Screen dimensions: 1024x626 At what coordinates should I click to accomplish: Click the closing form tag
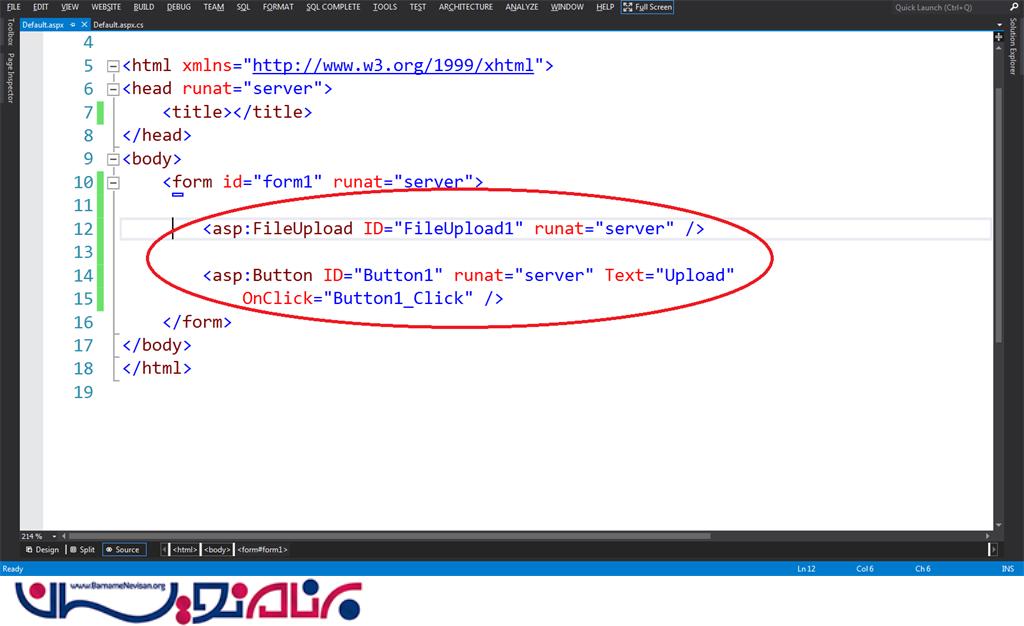point(197,322)
